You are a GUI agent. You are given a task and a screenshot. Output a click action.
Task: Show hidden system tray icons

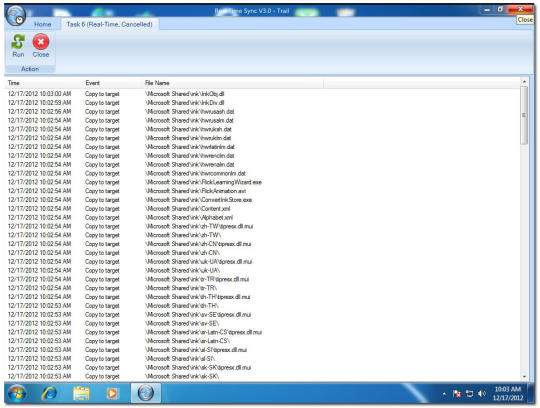[x=444, y=394]
